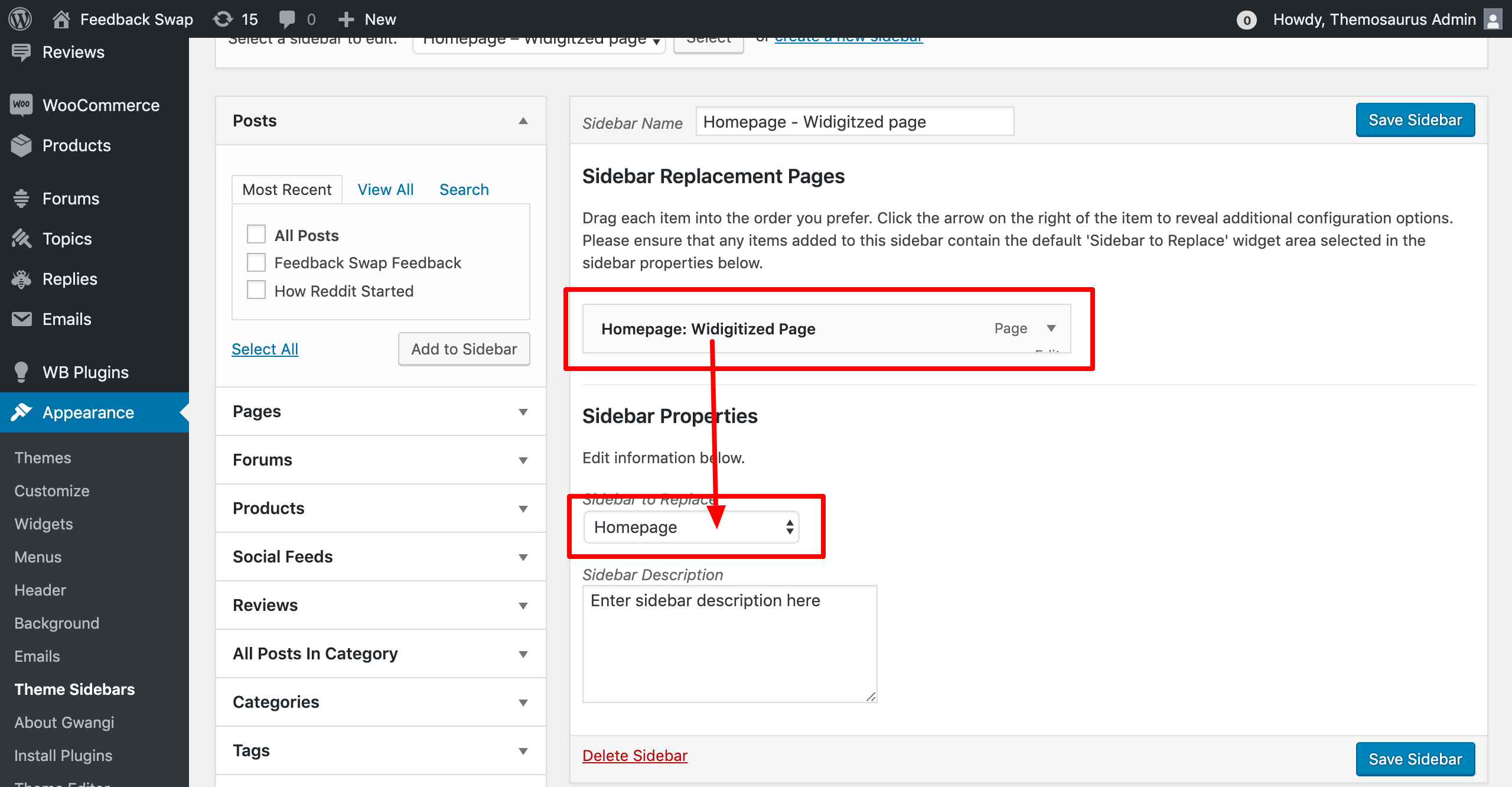1512x787 pixels.
Task: Collapse the Posts panel
Action: [523, 121]
